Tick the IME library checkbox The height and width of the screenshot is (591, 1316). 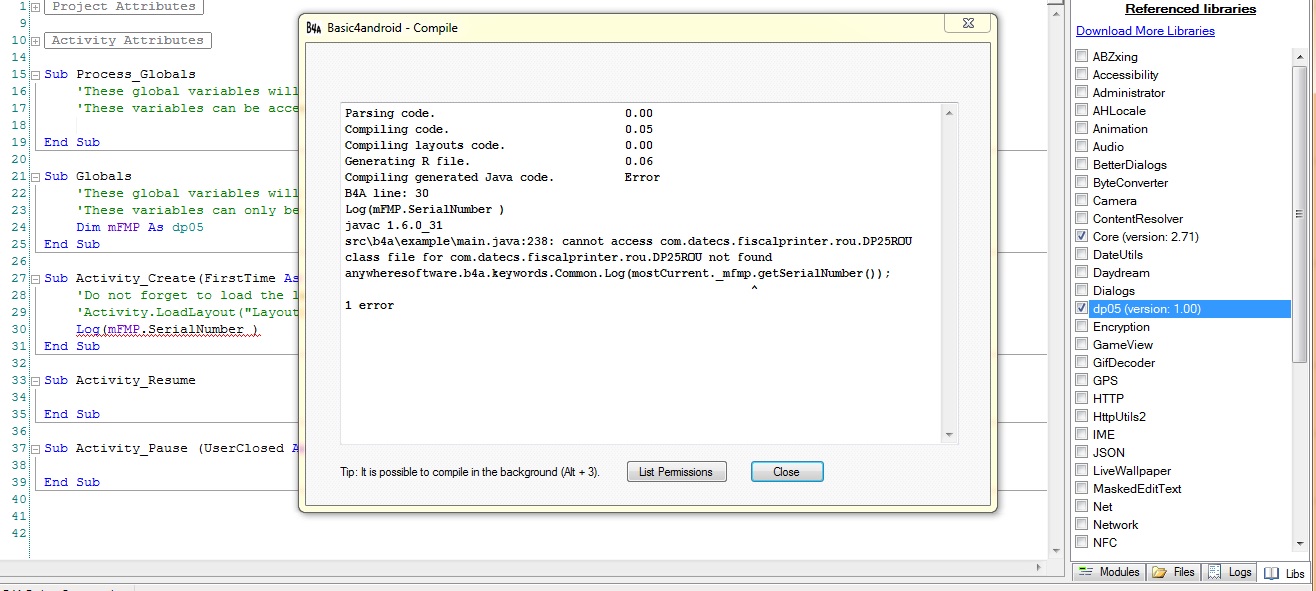pos(1082,435)
